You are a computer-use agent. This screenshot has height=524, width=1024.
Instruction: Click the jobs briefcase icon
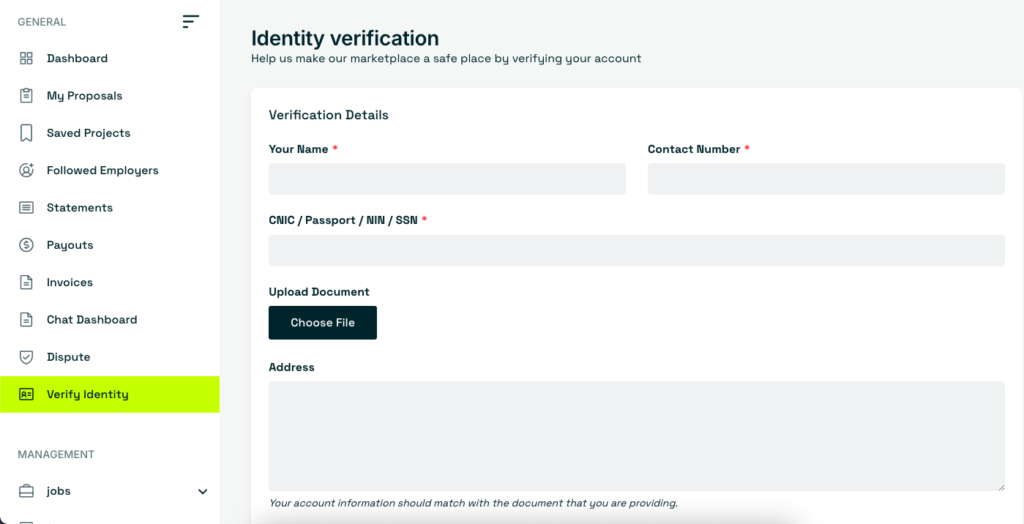pos(26,491)
